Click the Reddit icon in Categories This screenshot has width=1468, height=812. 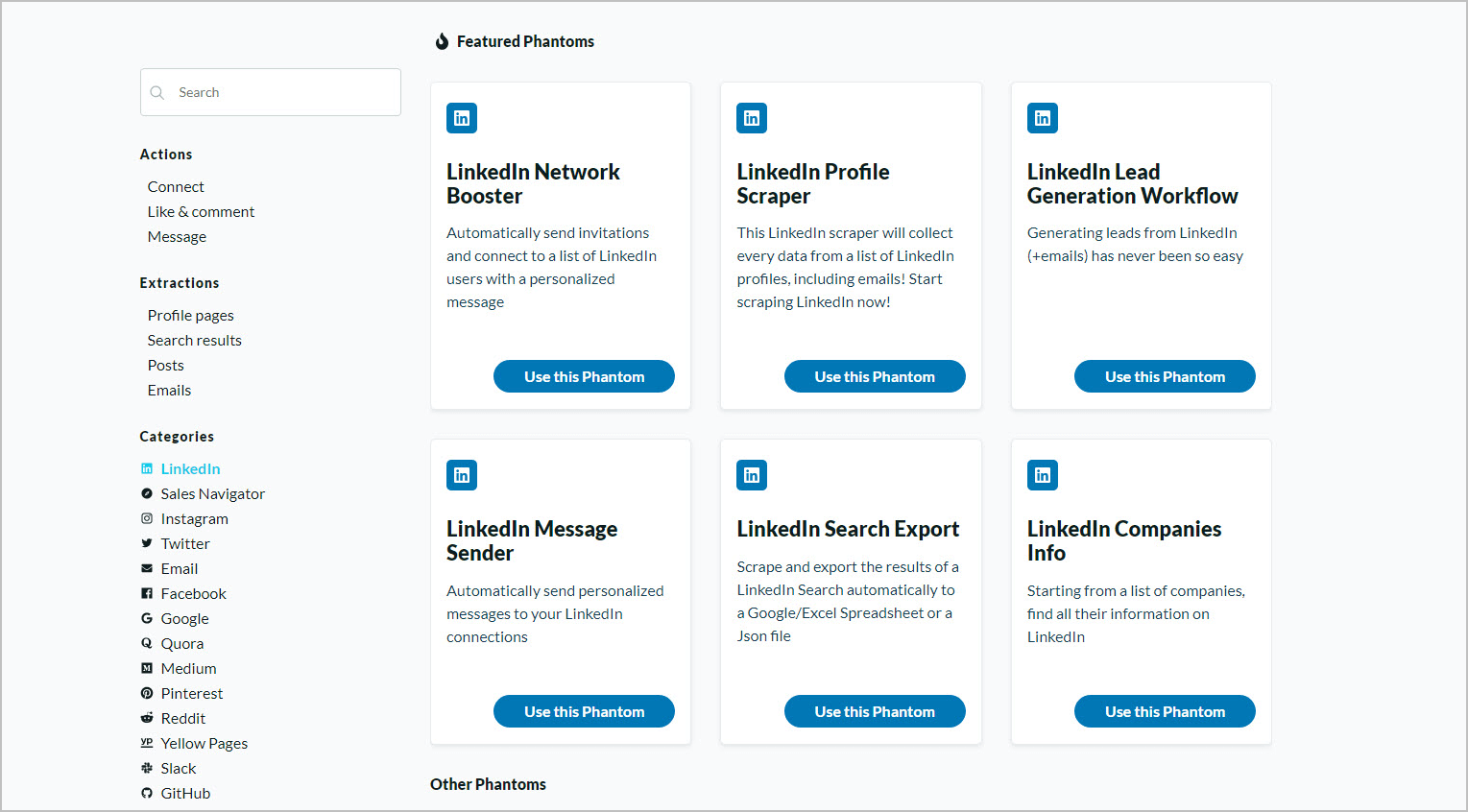[147, 718]
